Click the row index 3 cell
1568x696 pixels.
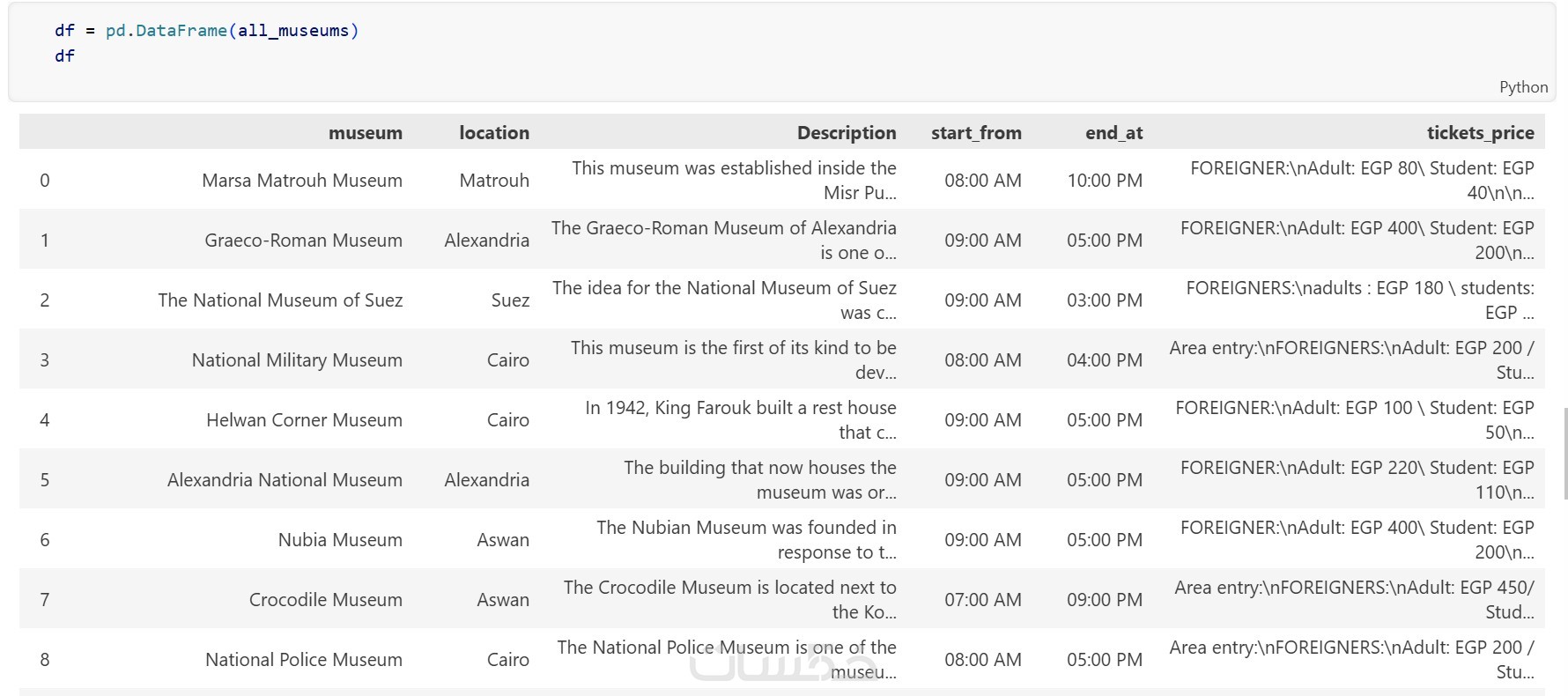(45, 360)
